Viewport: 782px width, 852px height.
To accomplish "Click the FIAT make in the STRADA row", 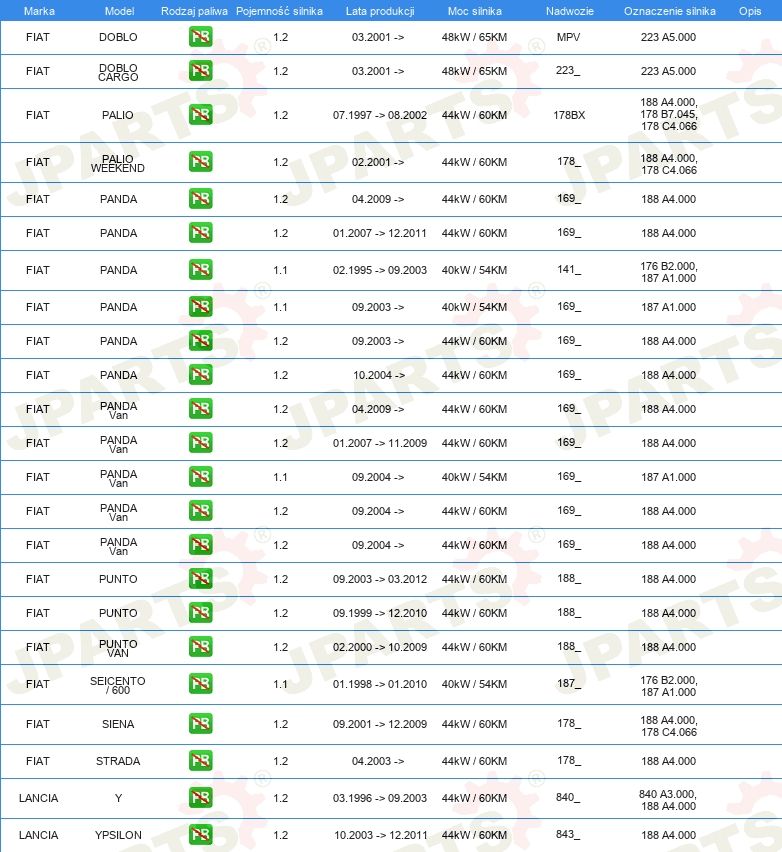I will click(x=37, y=761).
